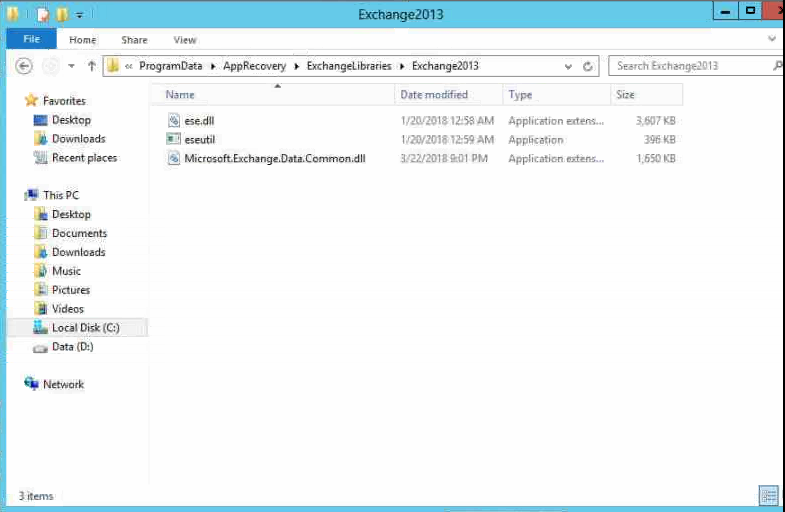785x512 pixels.
Task: Click Exchange2013 breadcrumb segment
Action: (445, 66)
